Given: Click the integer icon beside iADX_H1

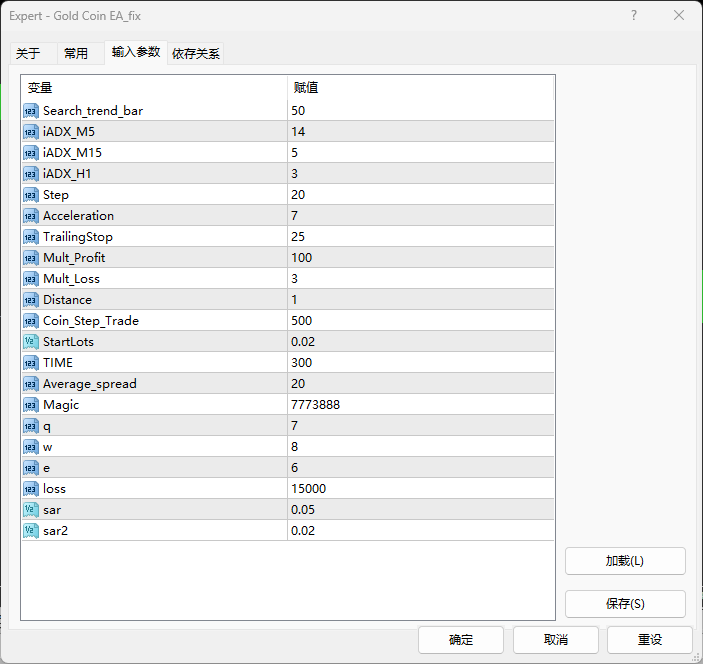Looking at the screenshot, I should (x=31, y=174).
